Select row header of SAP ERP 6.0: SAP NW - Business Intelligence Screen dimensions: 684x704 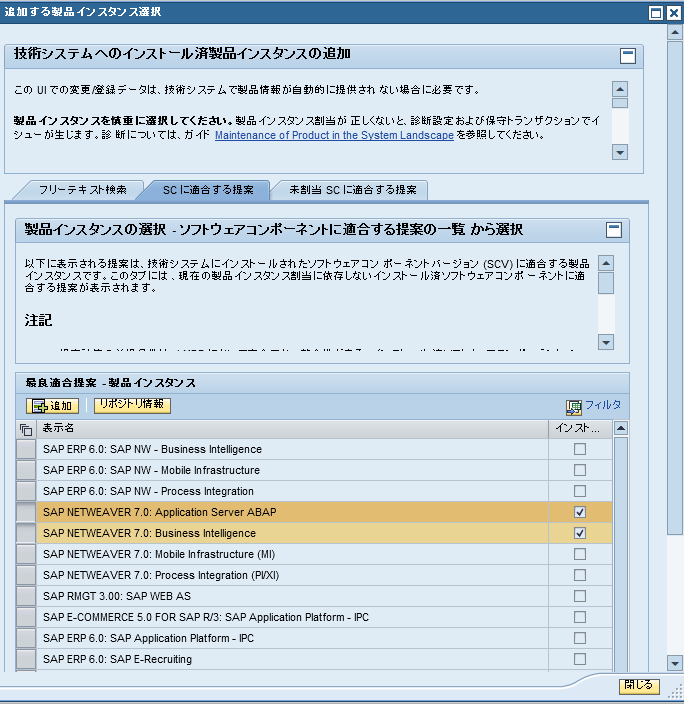coord(26,449)
